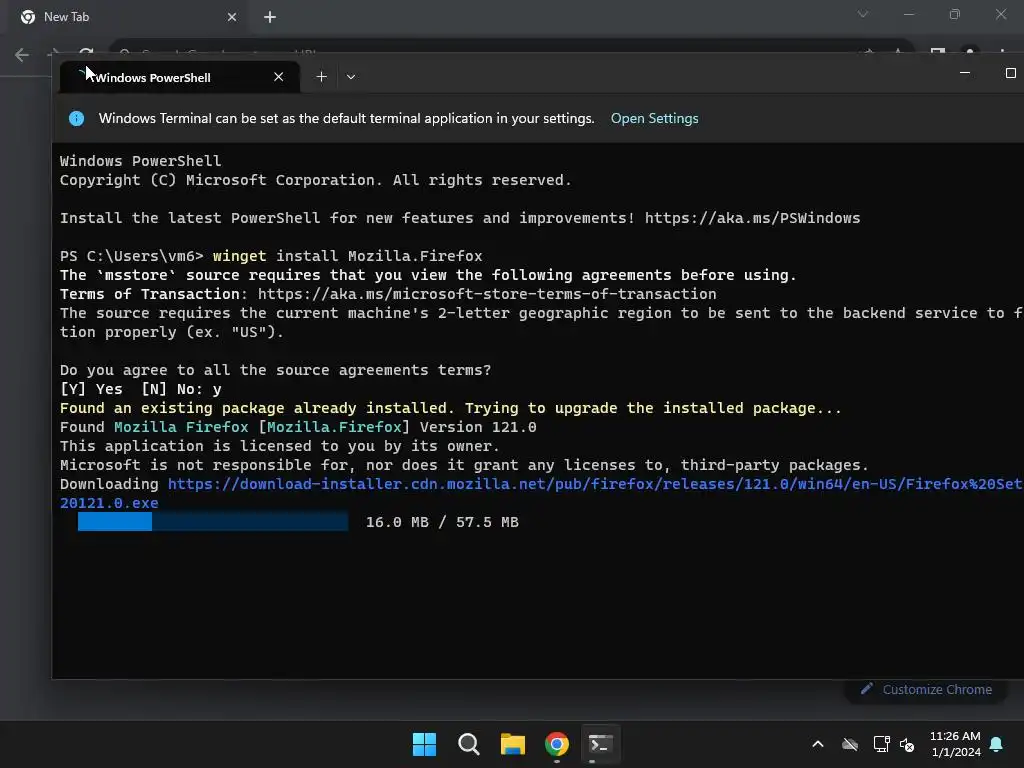Image resolution: width=1024 pixels, height=768 pixels.
Task: Click the muted volume tray icon
Action: (x=907, y=744)
